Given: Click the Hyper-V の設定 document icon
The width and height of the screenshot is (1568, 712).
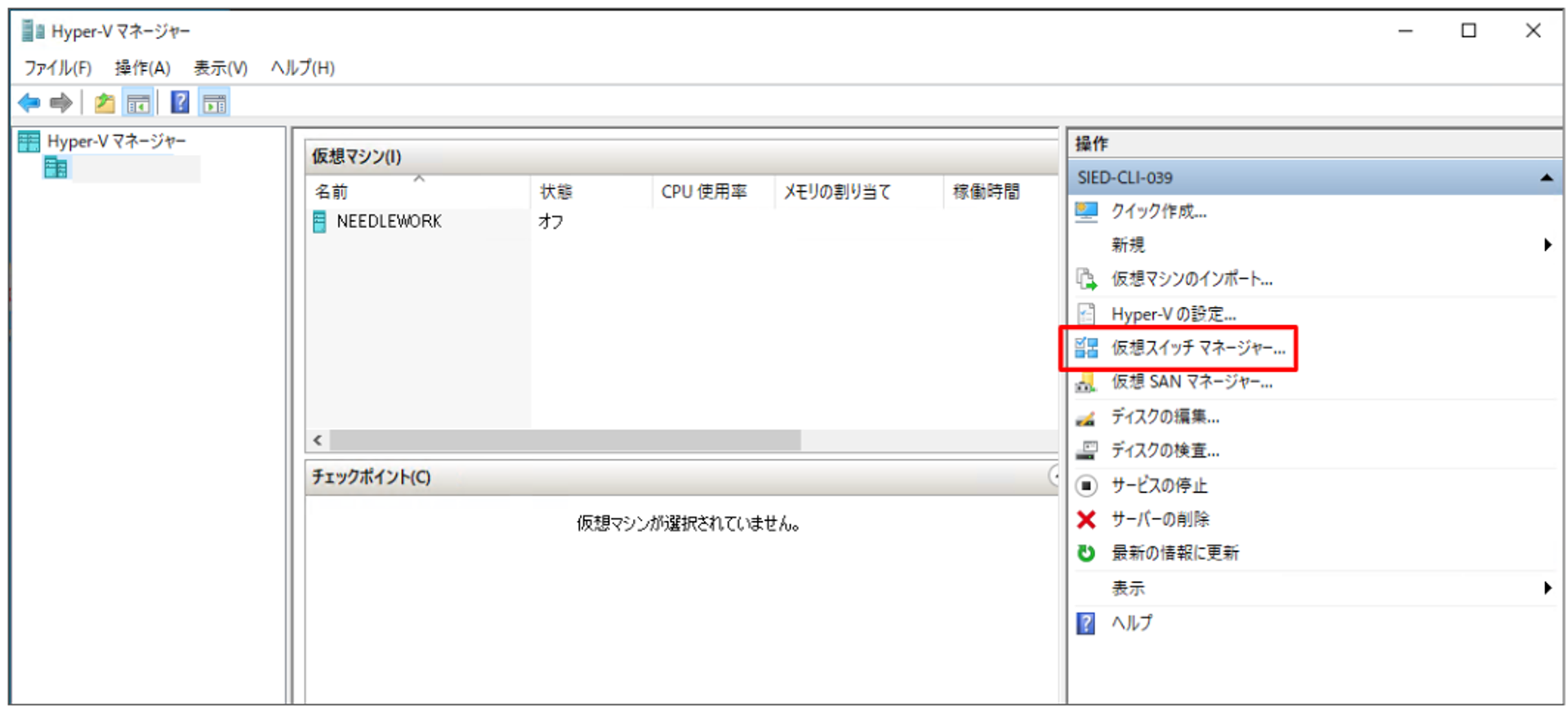Looking at the screenshot, I should (1086, 314).
